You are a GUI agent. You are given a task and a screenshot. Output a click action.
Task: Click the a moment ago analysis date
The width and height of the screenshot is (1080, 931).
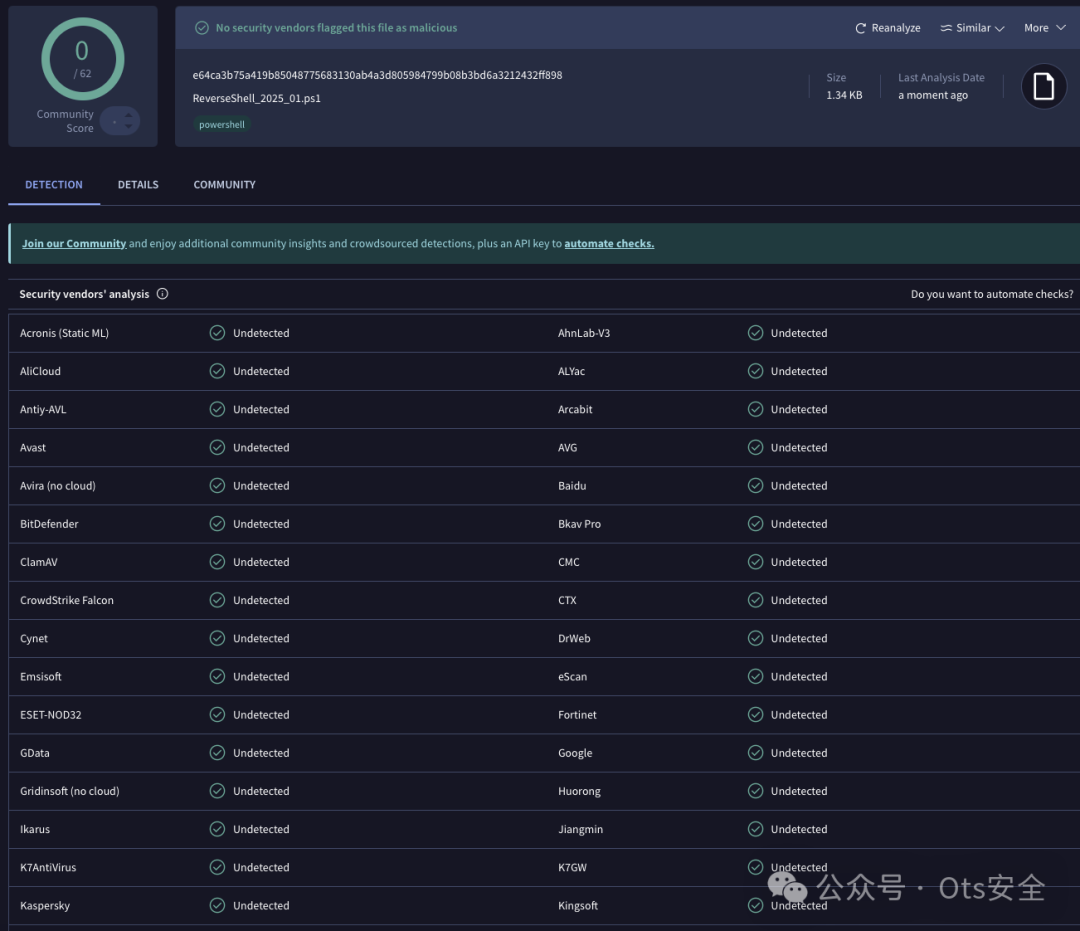tap(933, 95)
